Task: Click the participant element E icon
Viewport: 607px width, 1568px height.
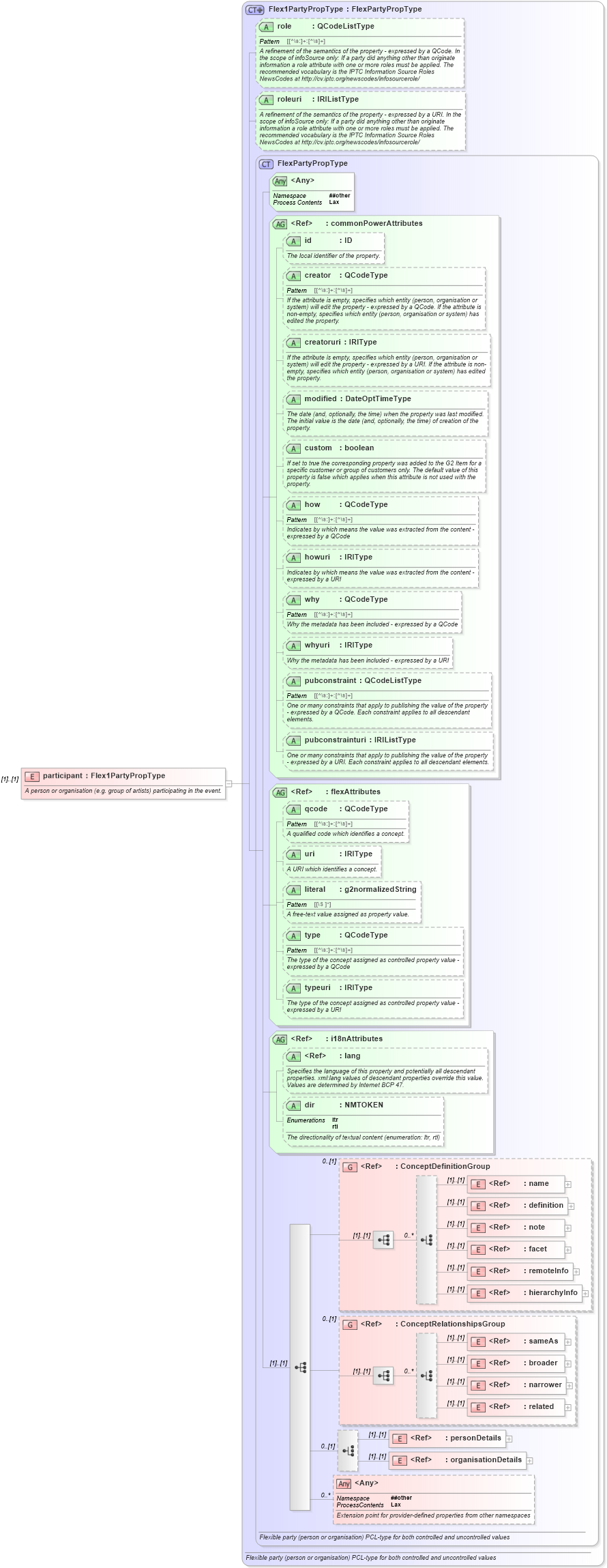Action: (32, 776)
